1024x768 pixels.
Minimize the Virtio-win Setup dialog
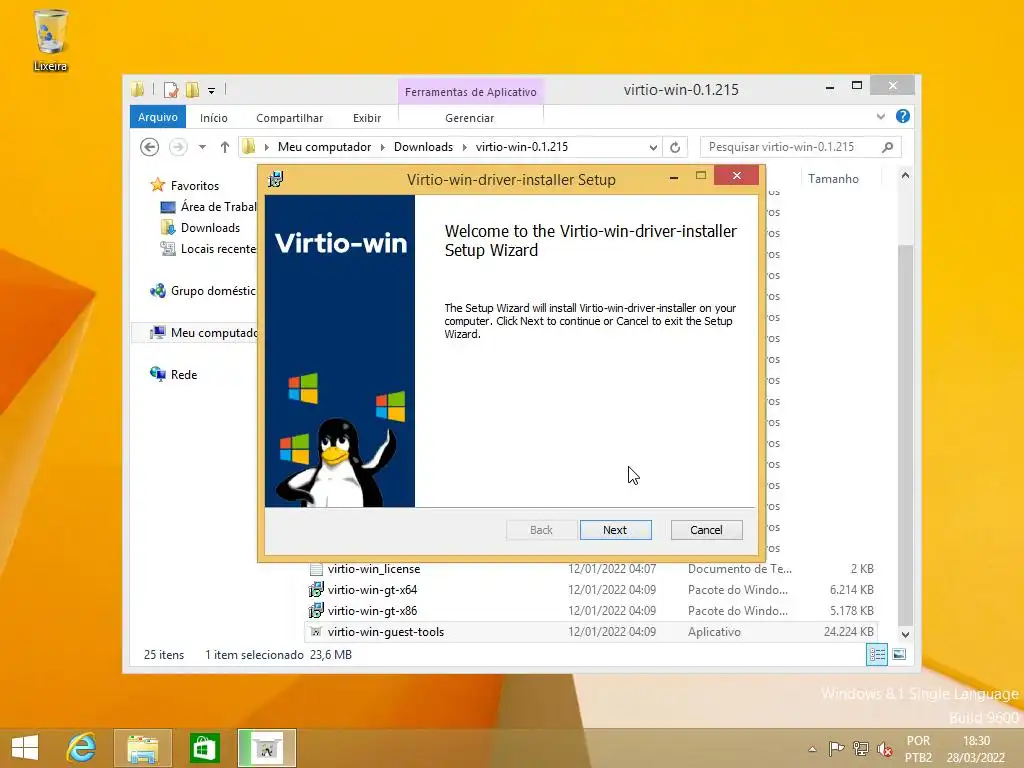coord(673,177)
